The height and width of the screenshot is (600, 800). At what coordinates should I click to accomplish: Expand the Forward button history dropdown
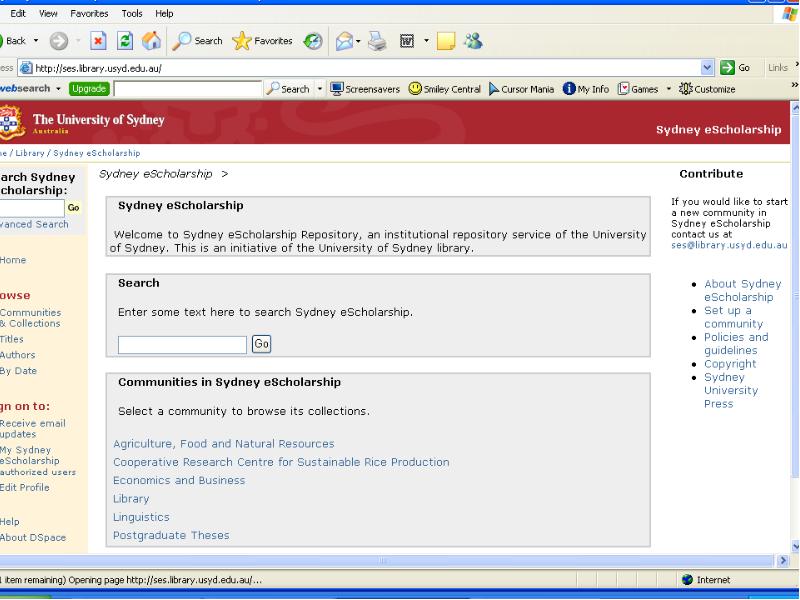point(78,41)
